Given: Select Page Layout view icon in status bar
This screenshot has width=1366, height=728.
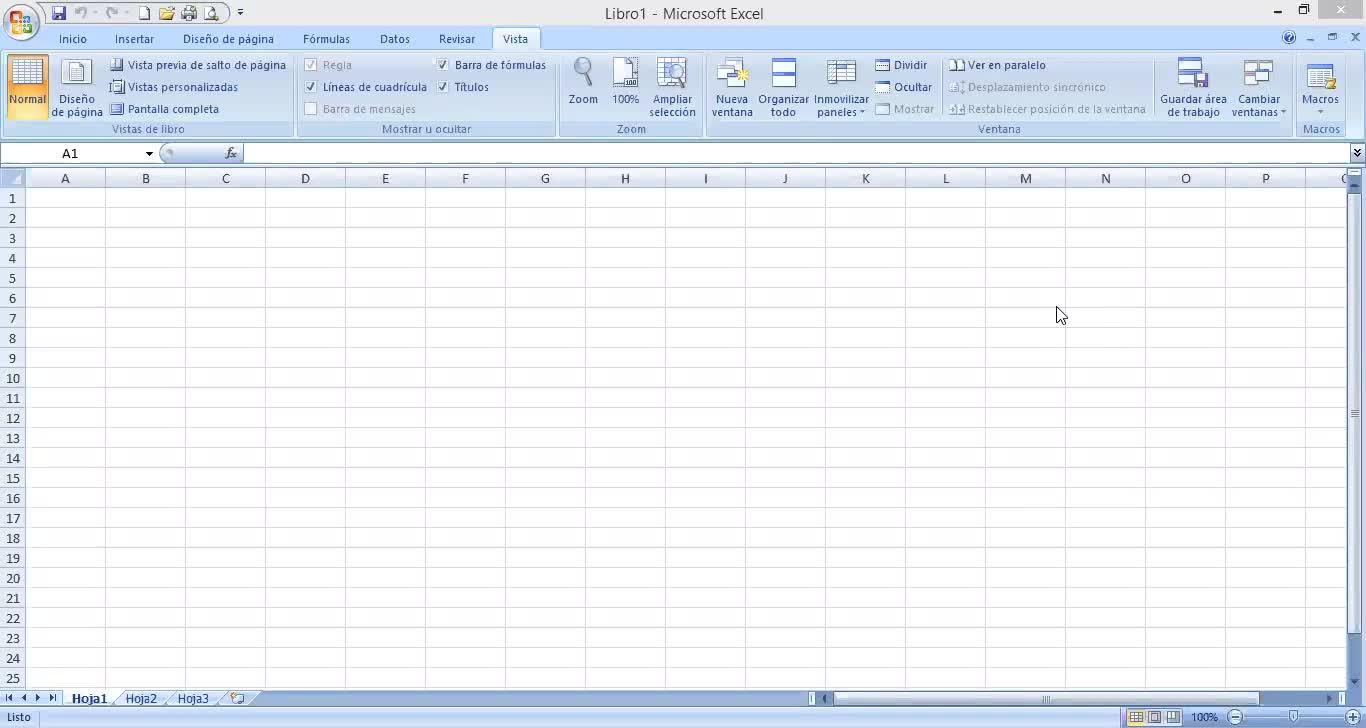Looking at the screenshot, I should pos(1154,717).
